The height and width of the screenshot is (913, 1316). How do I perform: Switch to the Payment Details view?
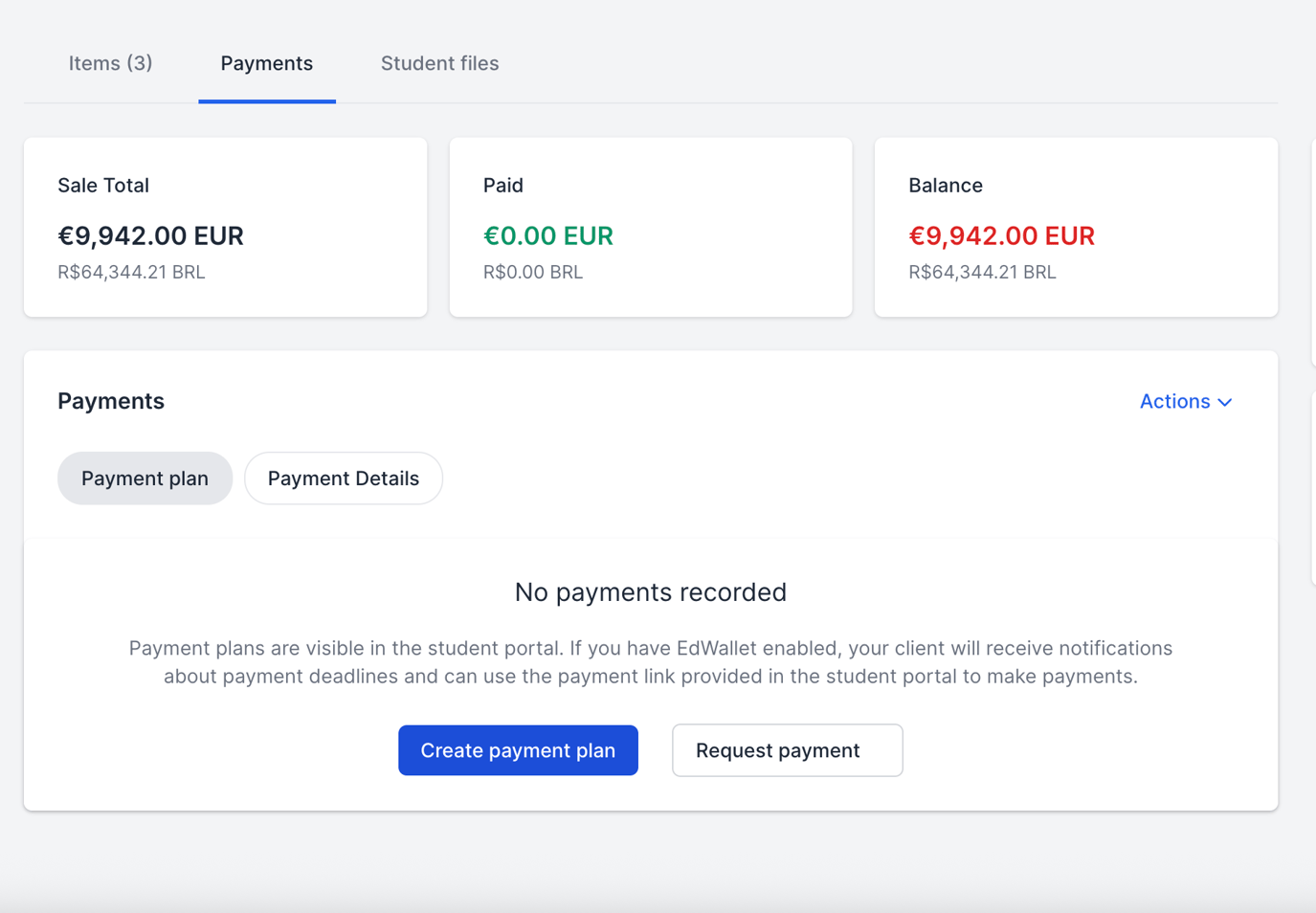(343, 478)
